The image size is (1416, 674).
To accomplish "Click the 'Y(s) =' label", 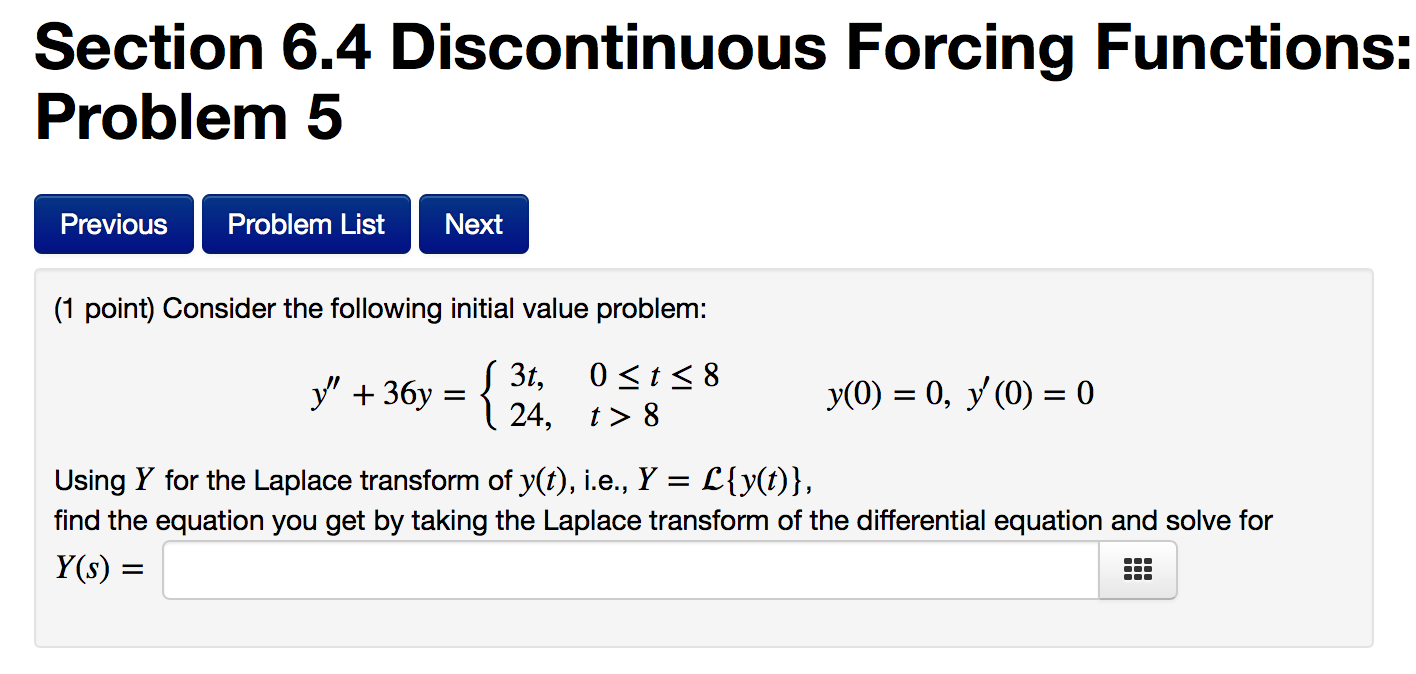I will 99,570.
